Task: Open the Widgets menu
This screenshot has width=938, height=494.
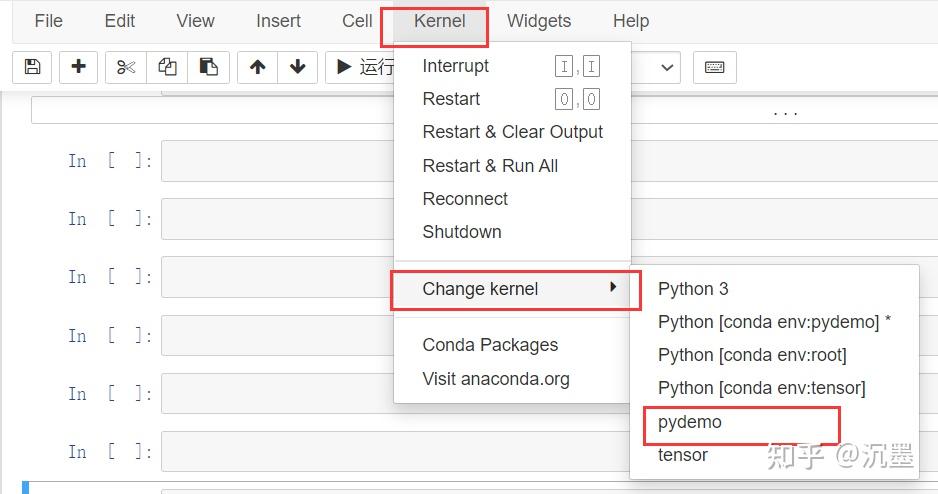Action: [x=538, y=21]
